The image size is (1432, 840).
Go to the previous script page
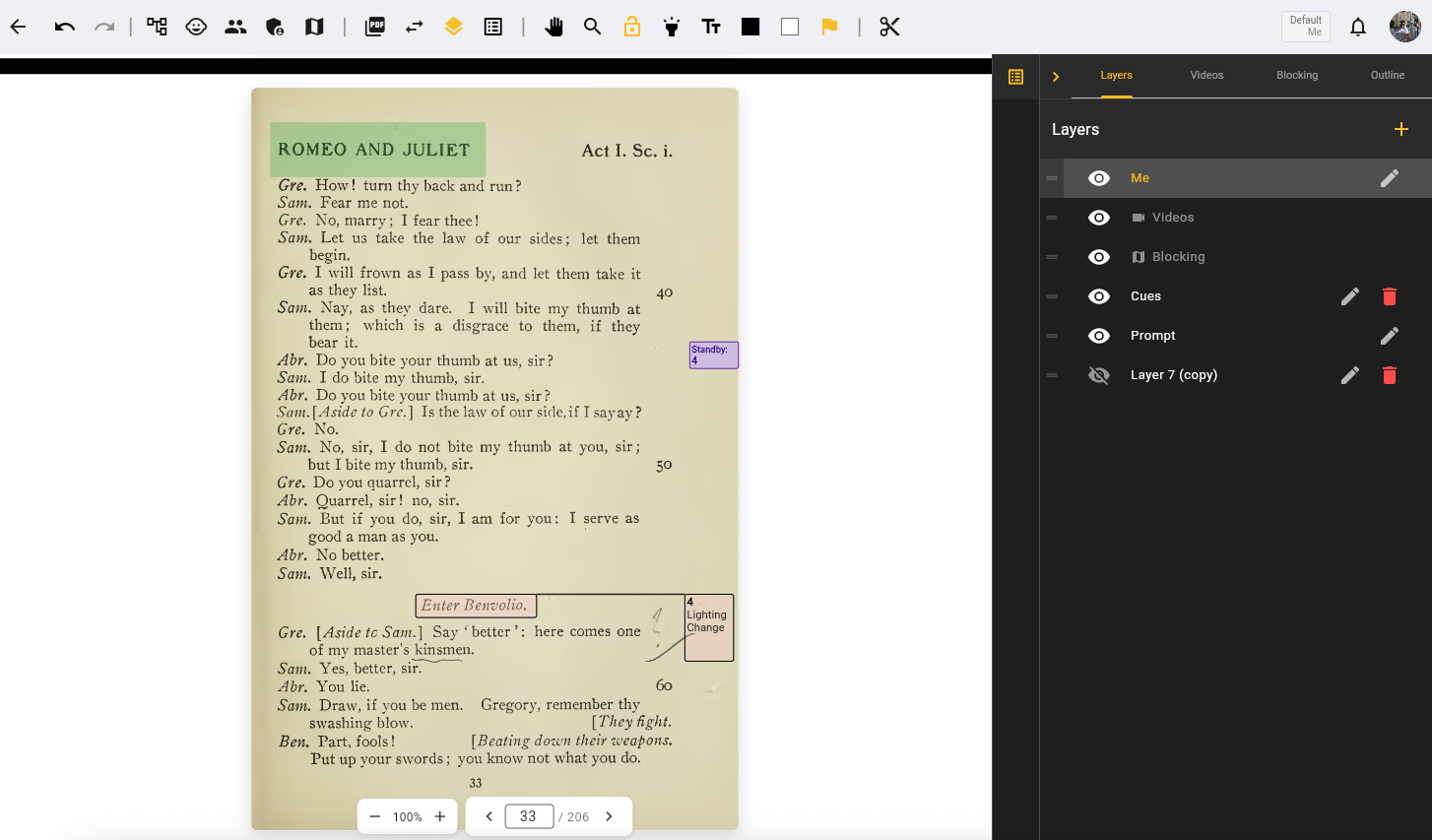[x=488, y=815]
